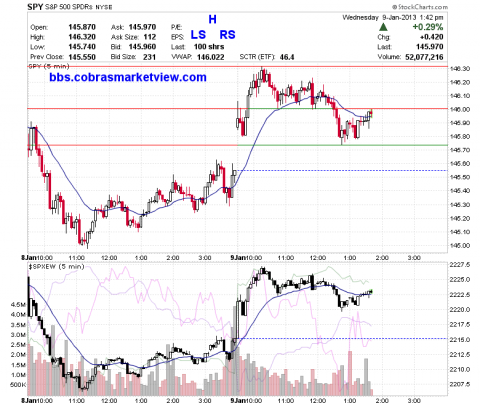Screen dimensions: 480x406
Task: Click the SPY (5 min) chart label
Action: coord(49,66)
